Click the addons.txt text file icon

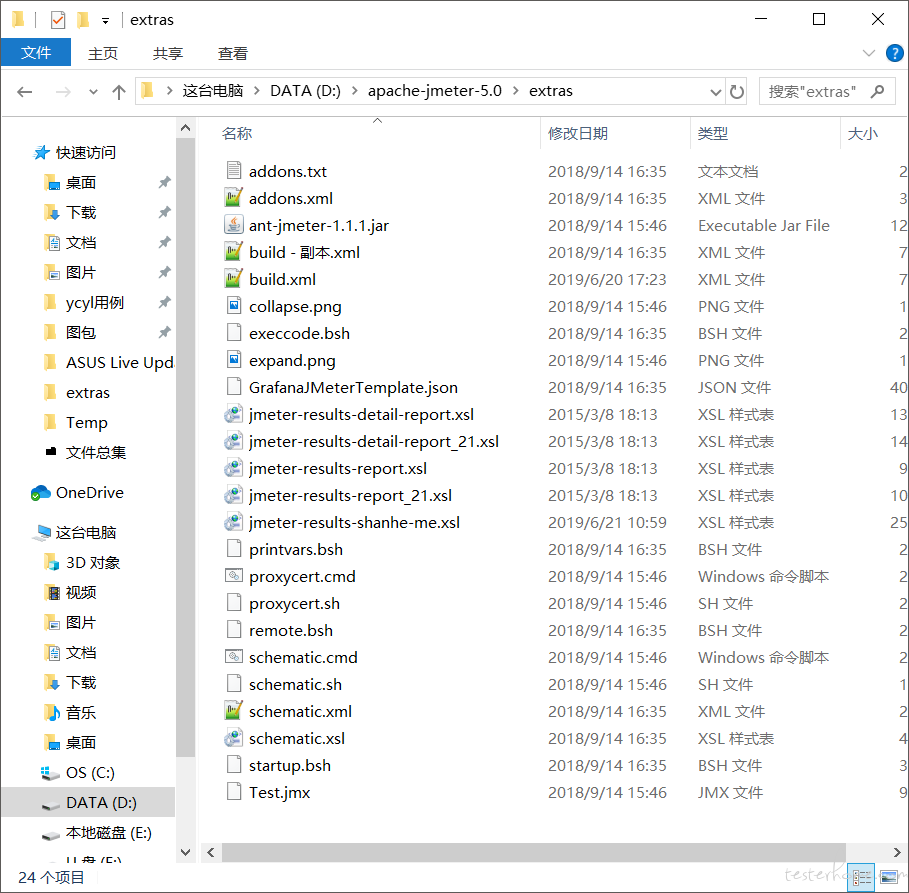(x=234, y=170)
